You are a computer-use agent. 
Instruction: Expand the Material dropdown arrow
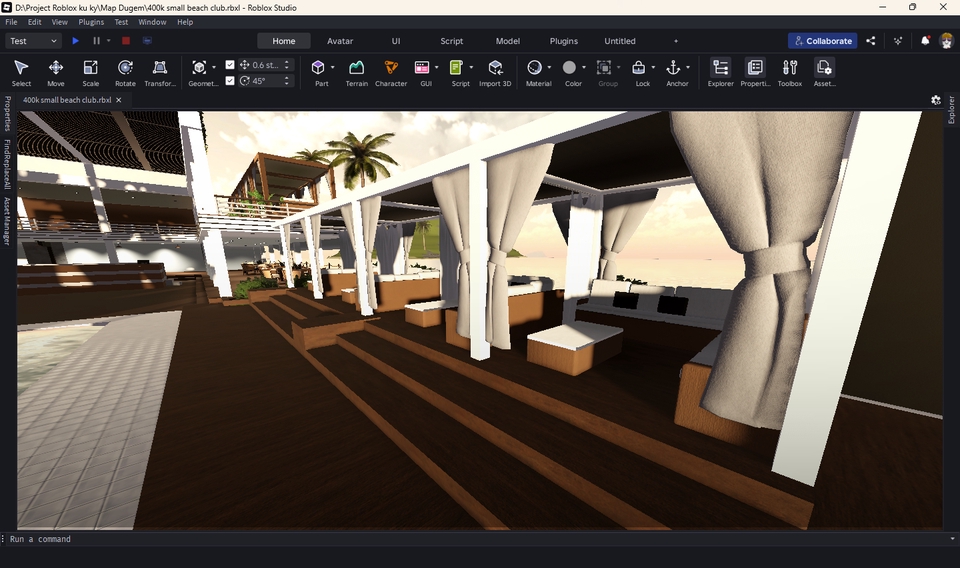(x=549, y=68)
